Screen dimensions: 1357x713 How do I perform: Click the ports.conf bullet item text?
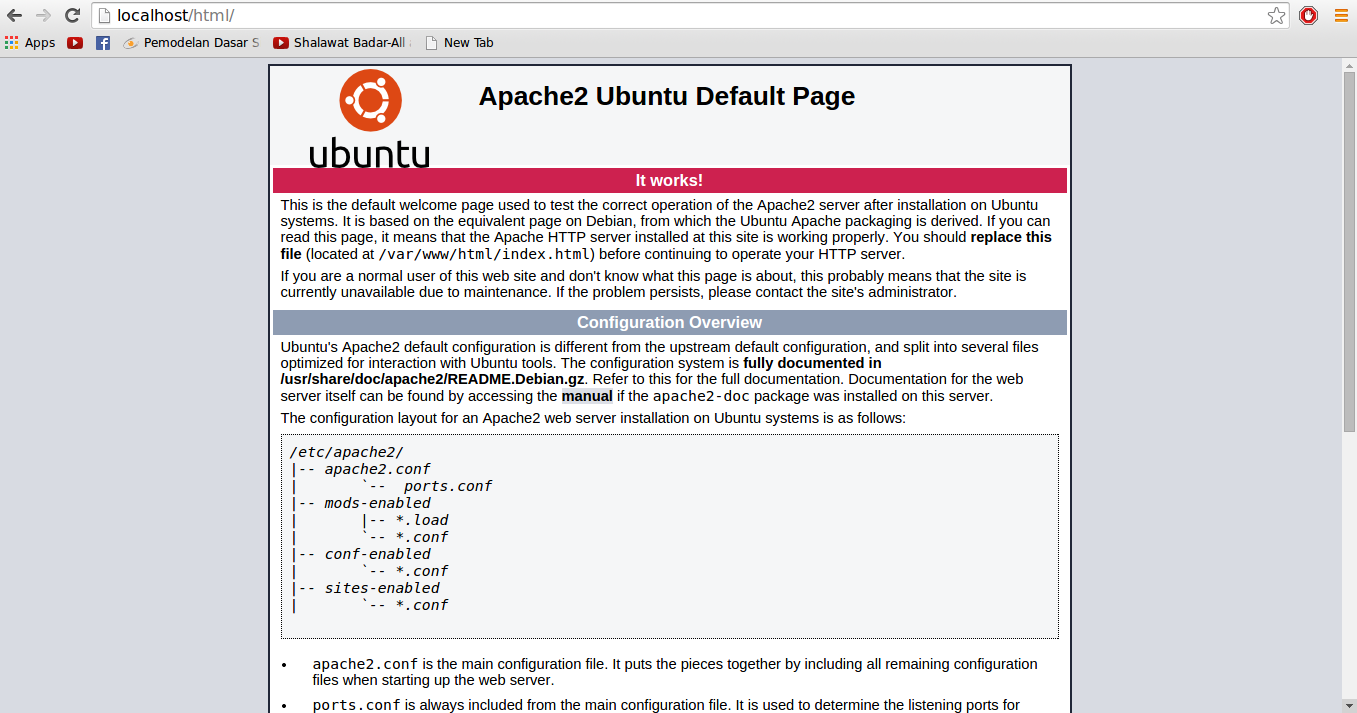click(666, 705)
